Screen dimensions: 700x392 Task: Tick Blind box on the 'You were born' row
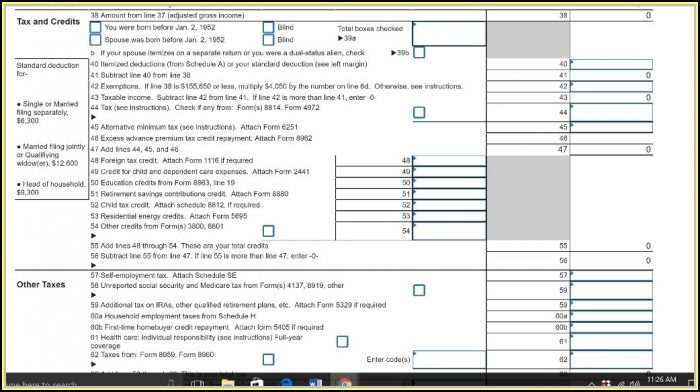pos(268,27)
